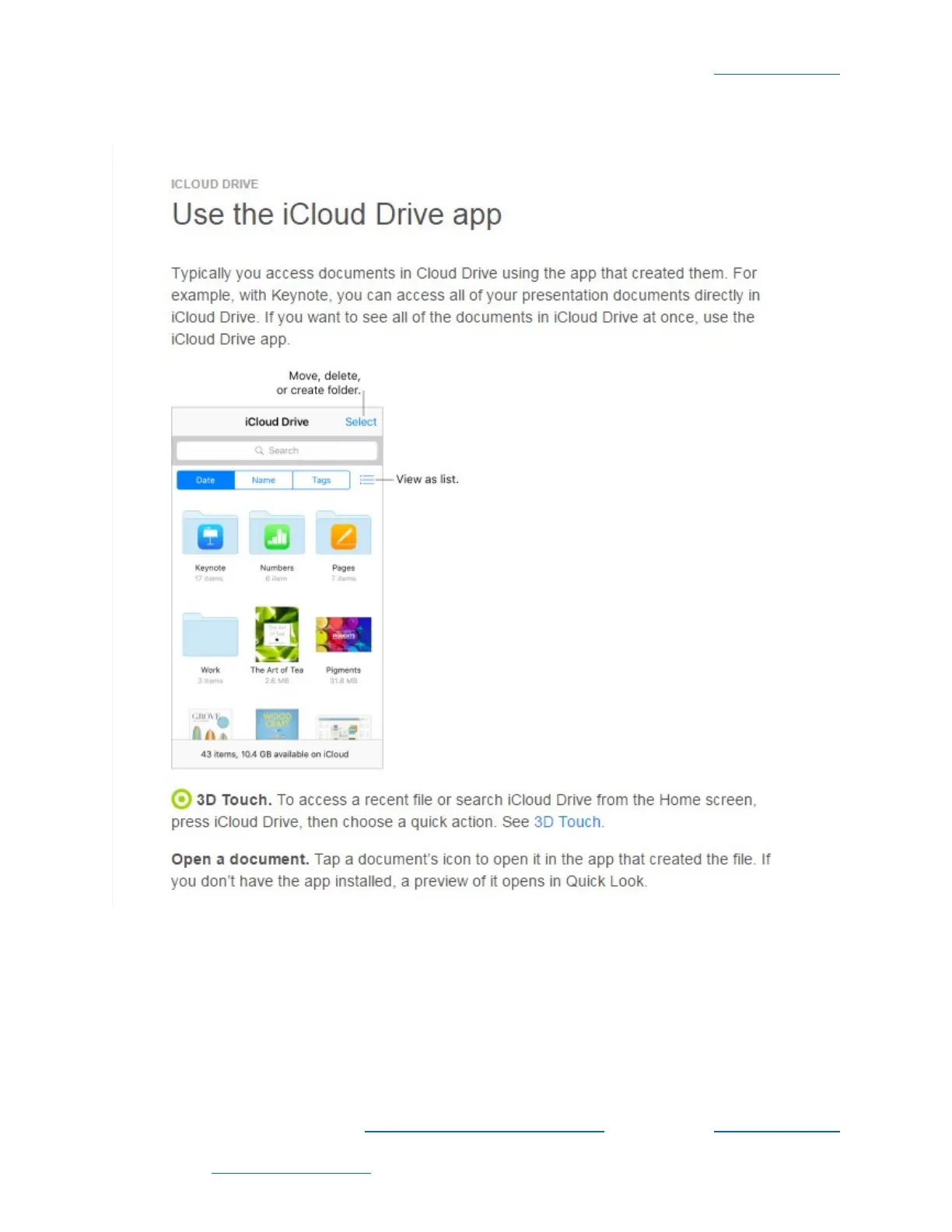
Task: Click the Use the iCloud Drive app heading
Action: (337, 215)
